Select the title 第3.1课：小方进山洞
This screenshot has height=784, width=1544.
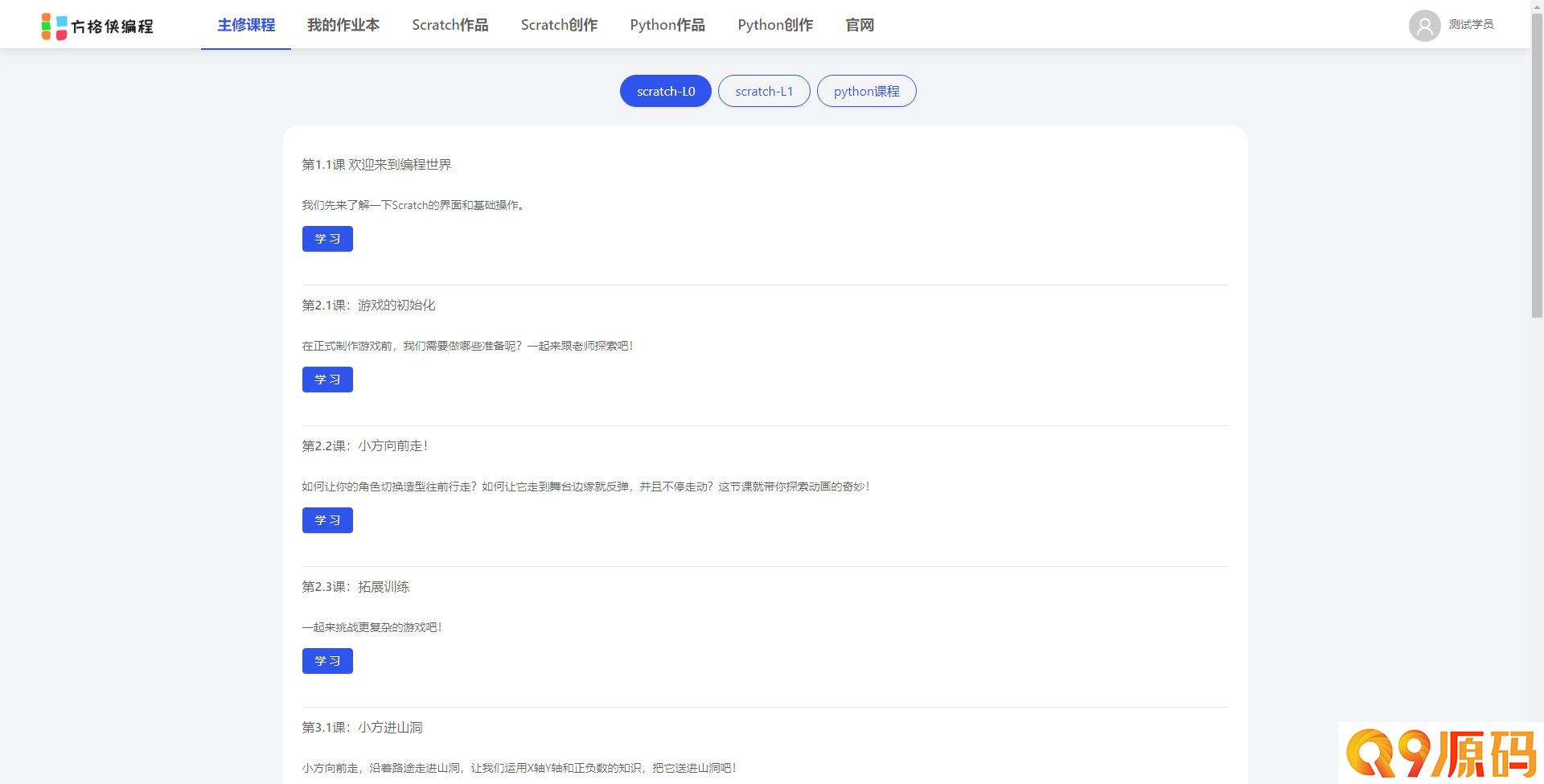tap(362, 728)
